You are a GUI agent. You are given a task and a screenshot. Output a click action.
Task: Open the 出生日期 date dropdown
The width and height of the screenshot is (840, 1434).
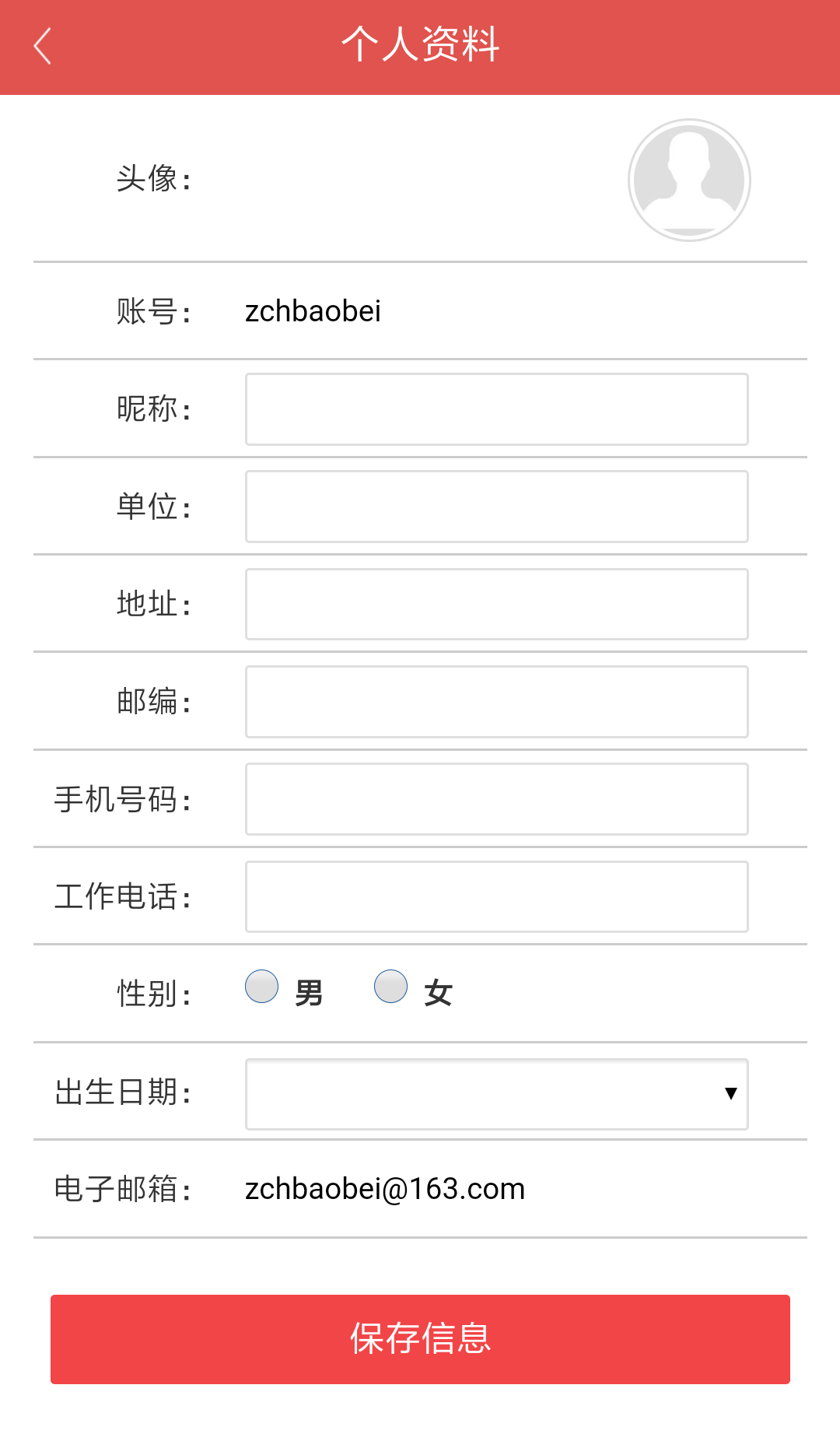tap(497, 1094)
